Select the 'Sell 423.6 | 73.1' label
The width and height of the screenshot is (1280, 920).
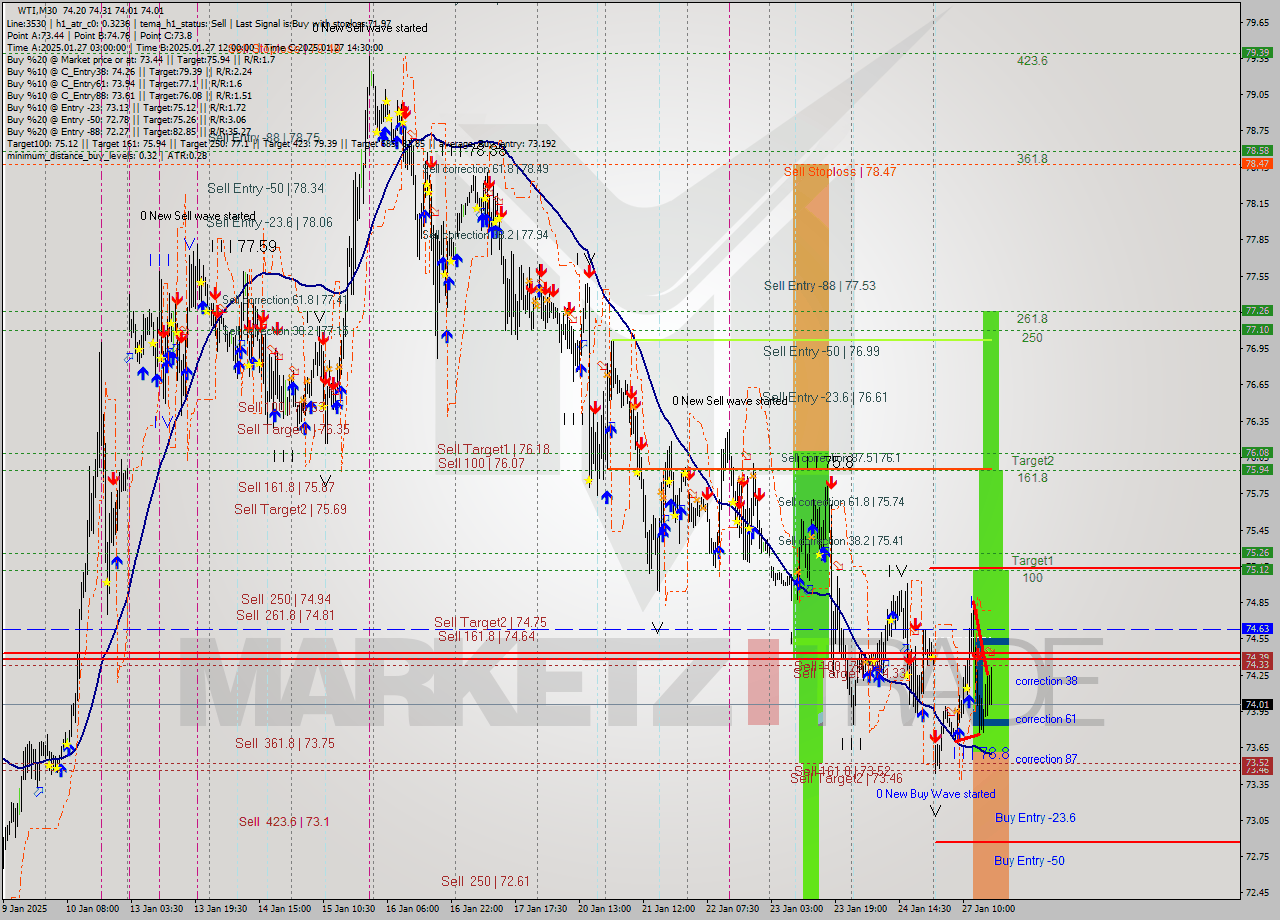[x=284, y=821]
